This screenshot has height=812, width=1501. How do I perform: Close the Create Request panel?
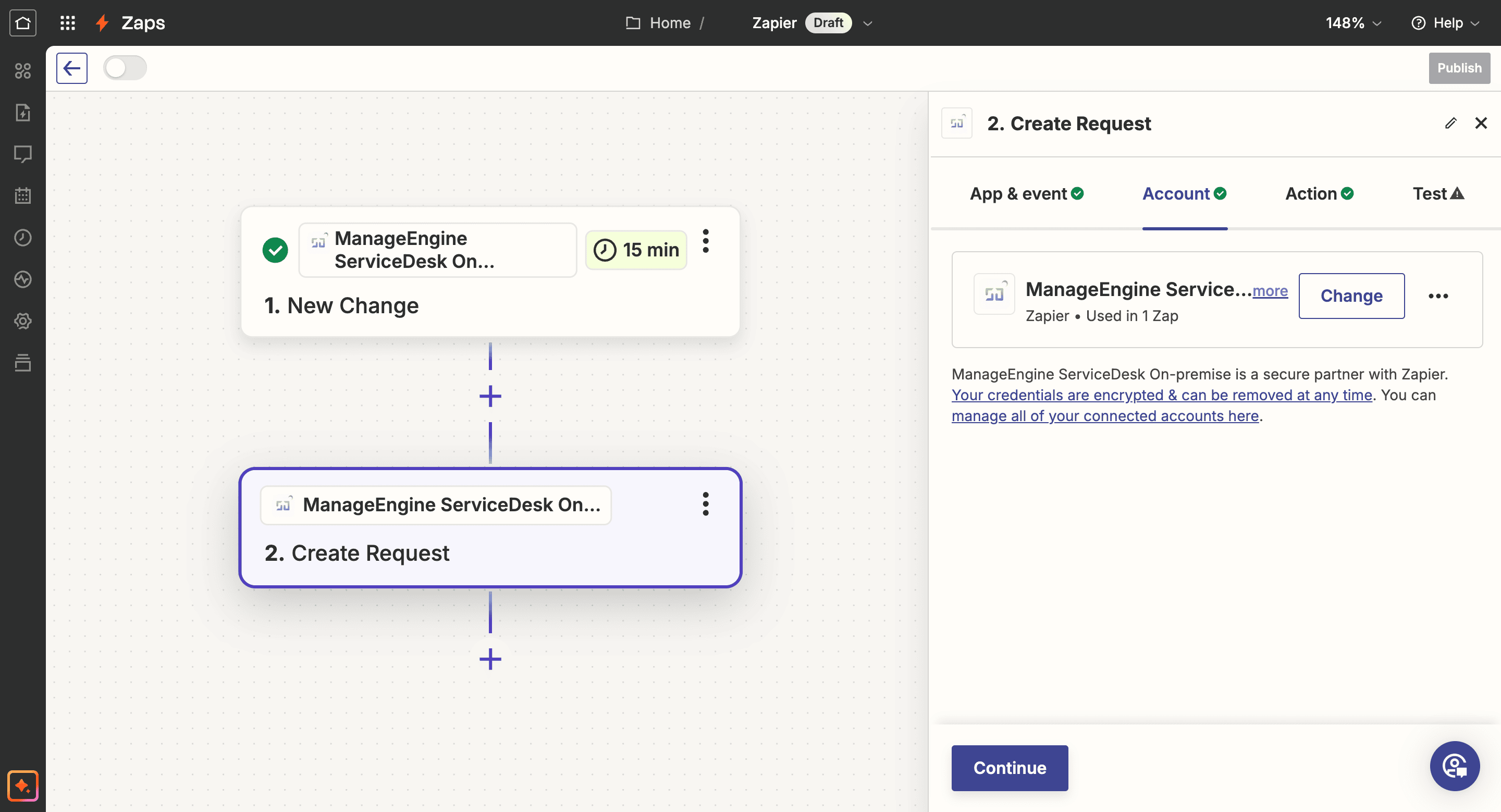(1481, 123)
